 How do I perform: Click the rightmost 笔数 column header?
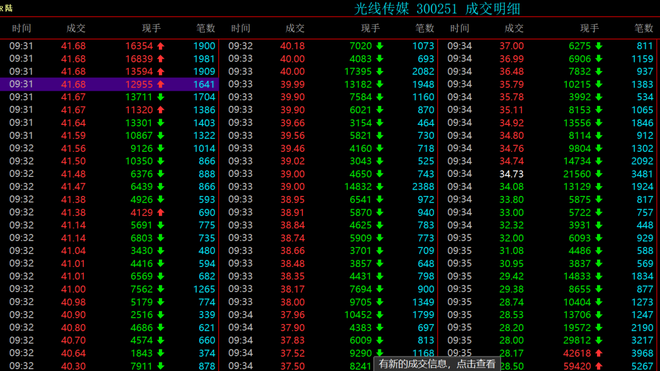(x=644, y=28)
